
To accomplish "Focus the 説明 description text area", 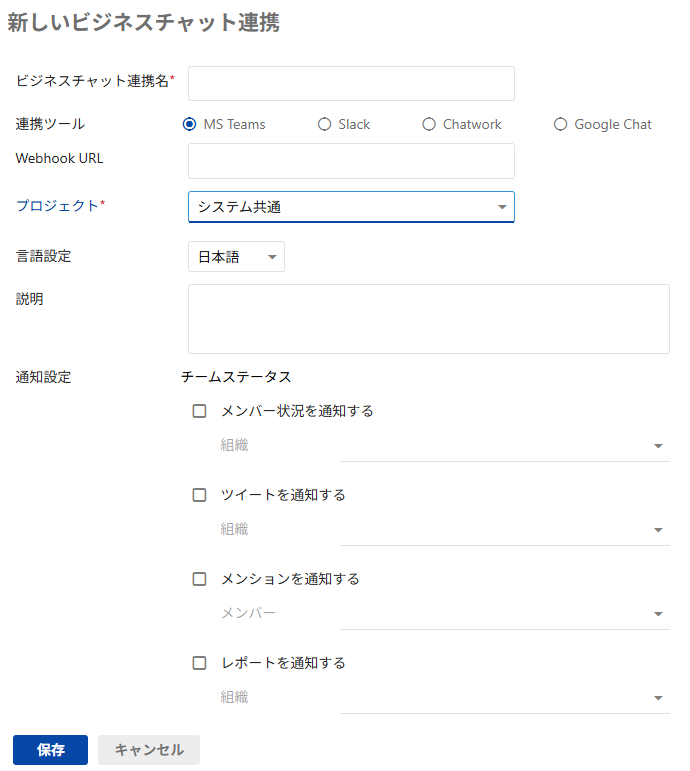I will coord(429,319).
